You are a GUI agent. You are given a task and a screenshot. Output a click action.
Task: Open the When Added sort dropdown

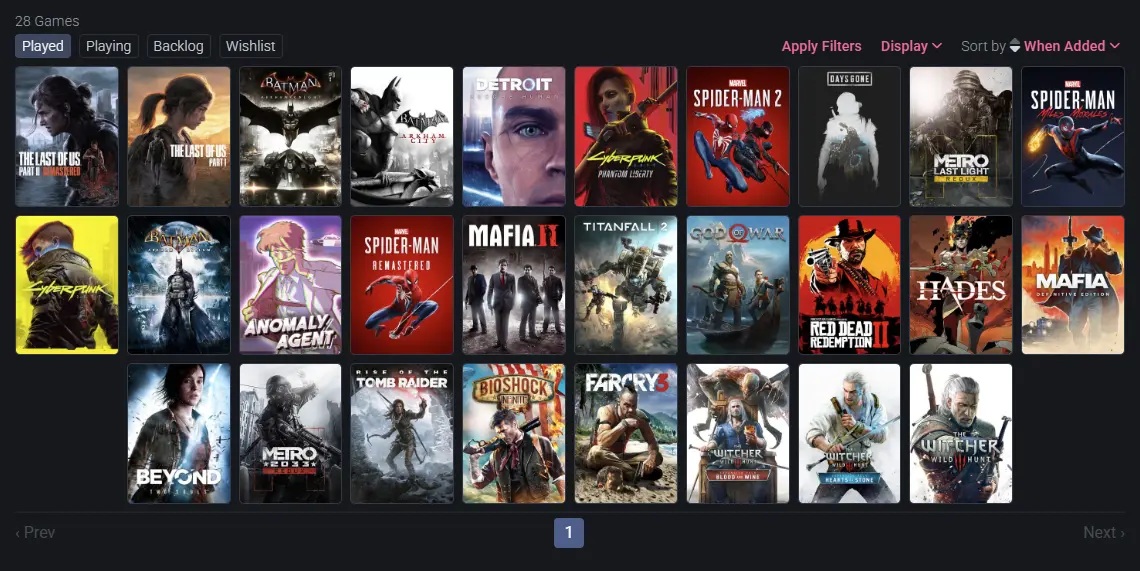point(1072,46)
